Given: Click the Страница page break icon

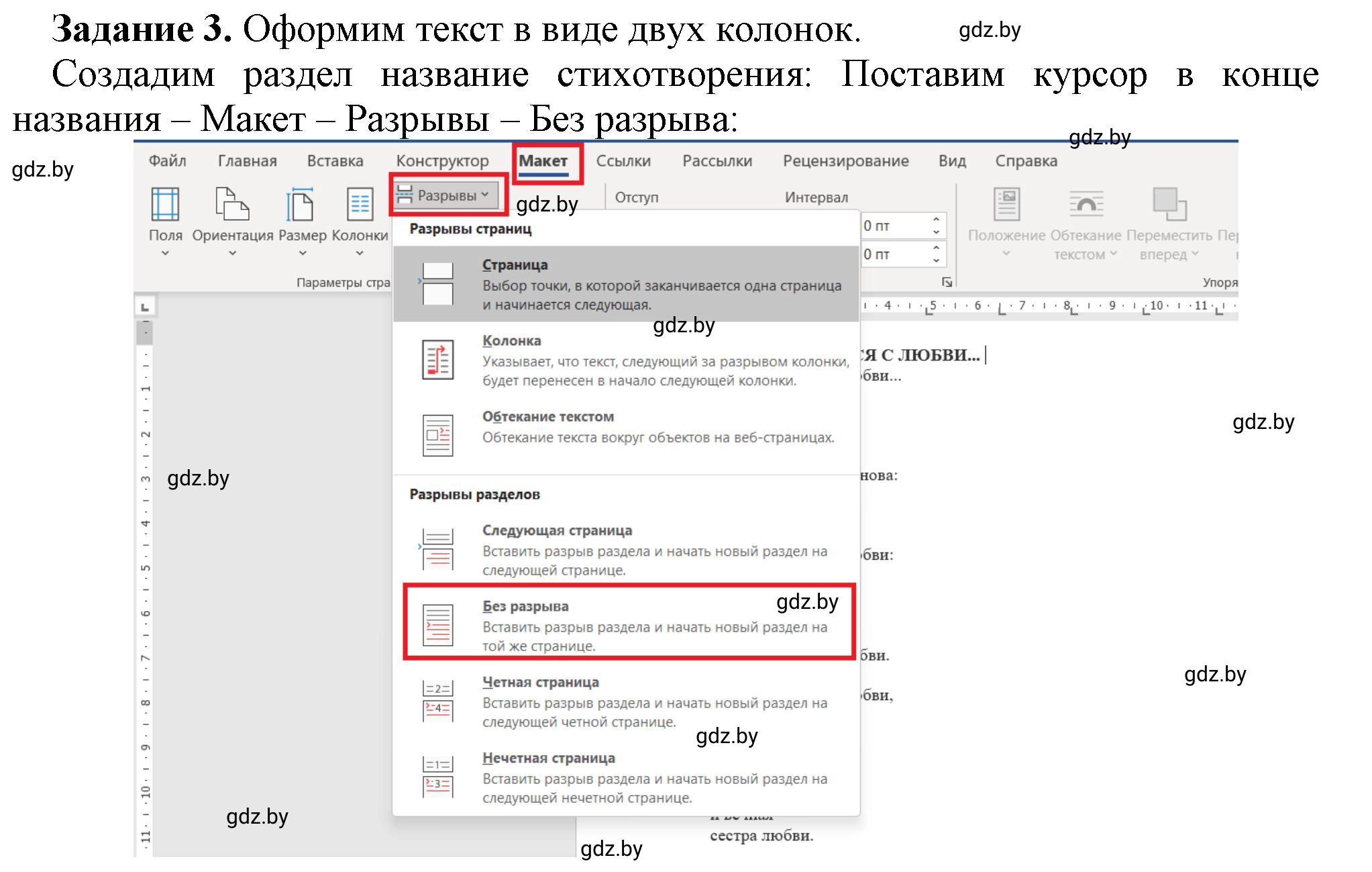Looking at the screenshot, I should click(437, 283).
